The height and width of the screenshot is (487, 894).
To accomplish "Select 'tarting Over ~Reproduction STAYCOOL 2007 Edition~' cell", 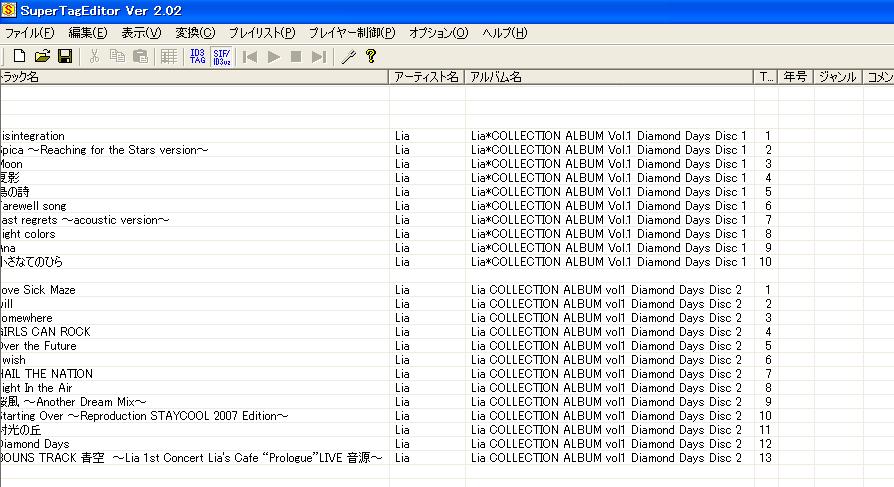I will 194,416.
